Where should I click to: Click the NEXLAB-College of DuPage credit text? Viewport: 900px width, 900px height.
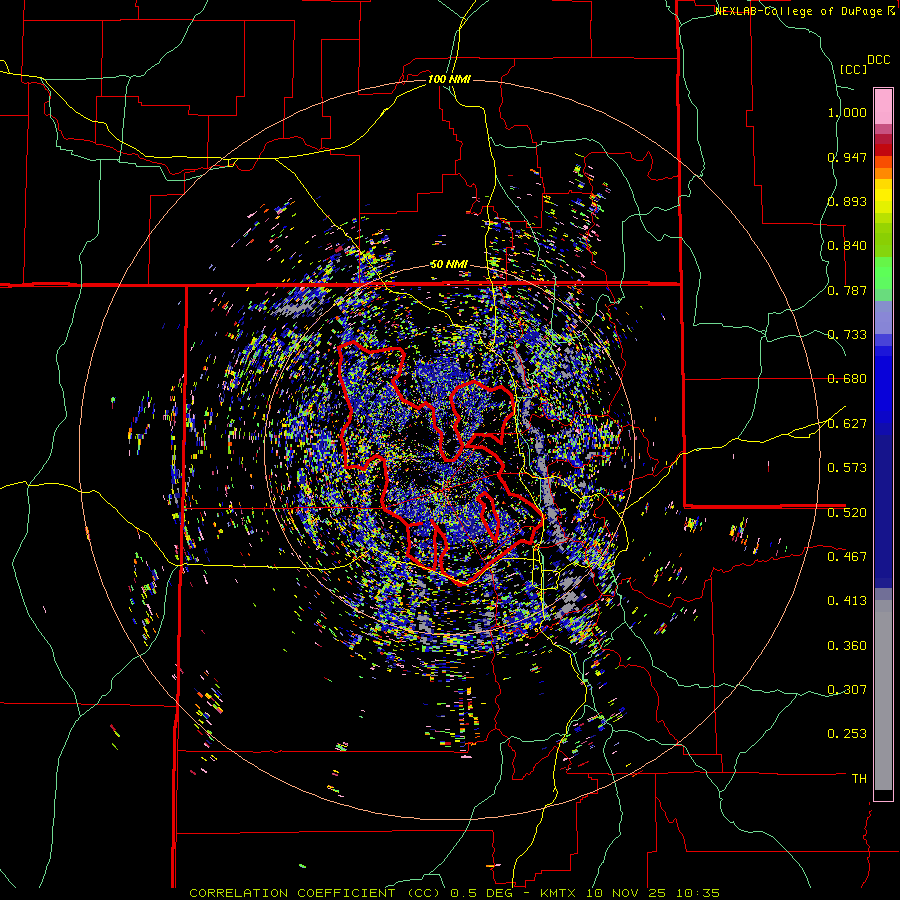(800, 11)
